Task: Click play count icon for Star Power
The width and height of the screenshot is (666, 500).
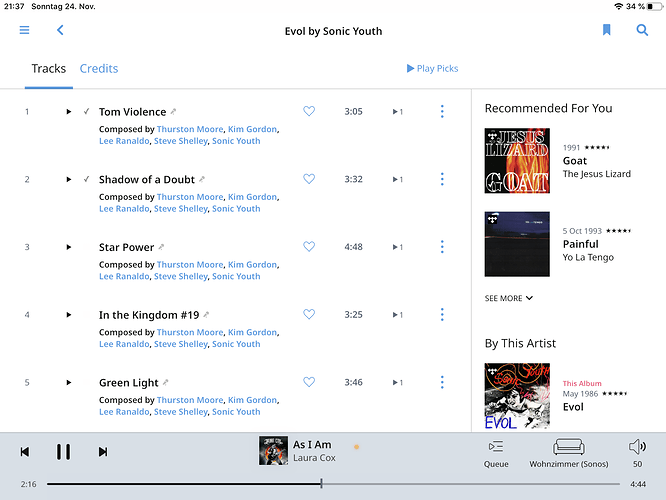Action: click(398, 247)
